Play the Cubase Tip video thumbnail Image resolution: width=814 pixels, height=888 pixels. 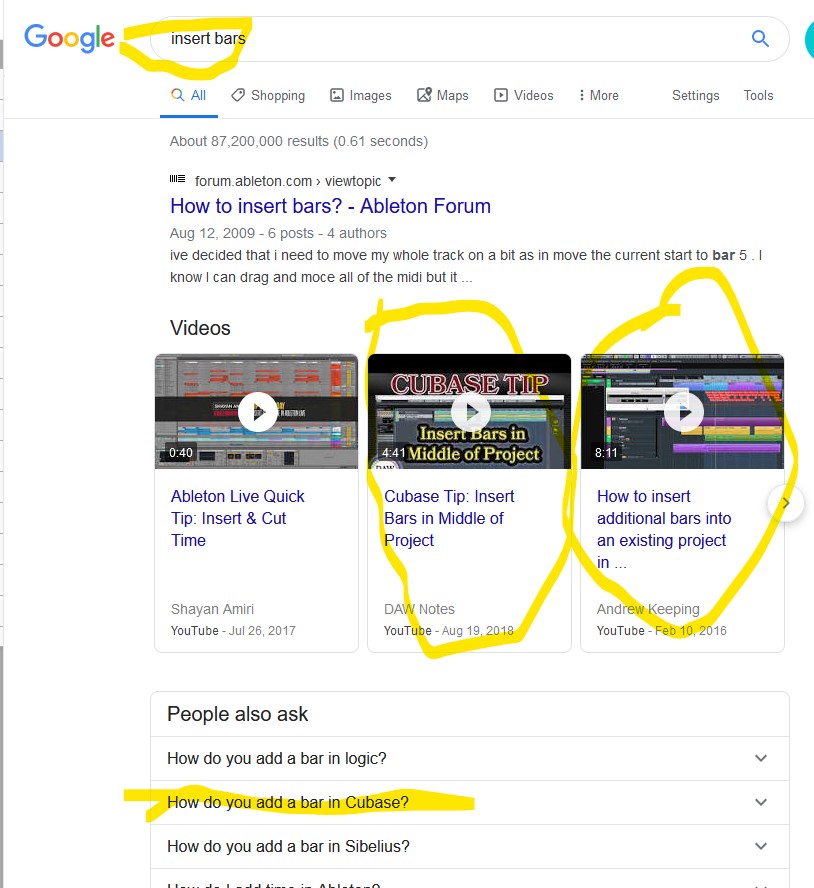pyautogui.click(x=470, y=412)
